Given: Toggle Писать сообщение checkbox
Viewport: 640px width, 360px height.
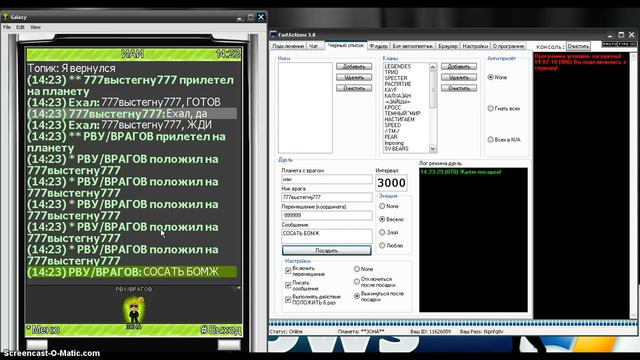Looking at the screenshot, I should pos(288,285).
